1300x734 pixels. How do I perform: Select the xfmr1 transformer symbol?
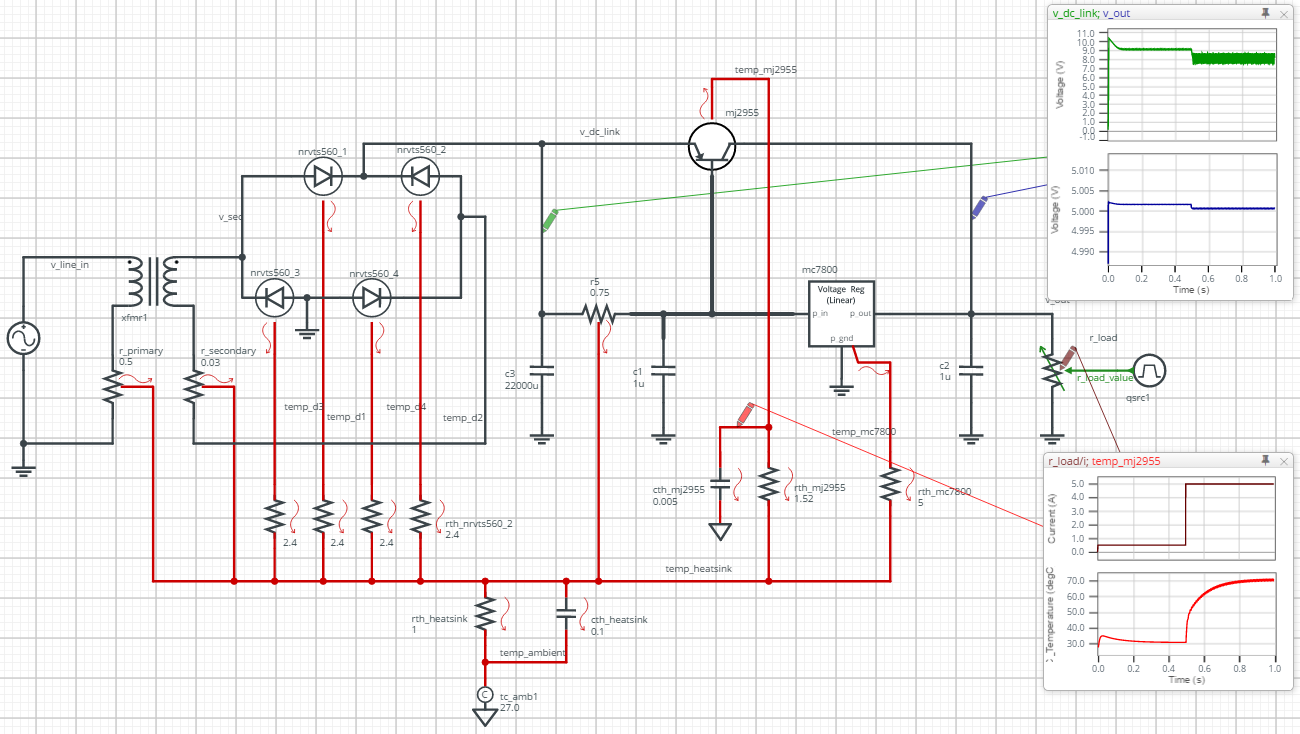(153, 283)
